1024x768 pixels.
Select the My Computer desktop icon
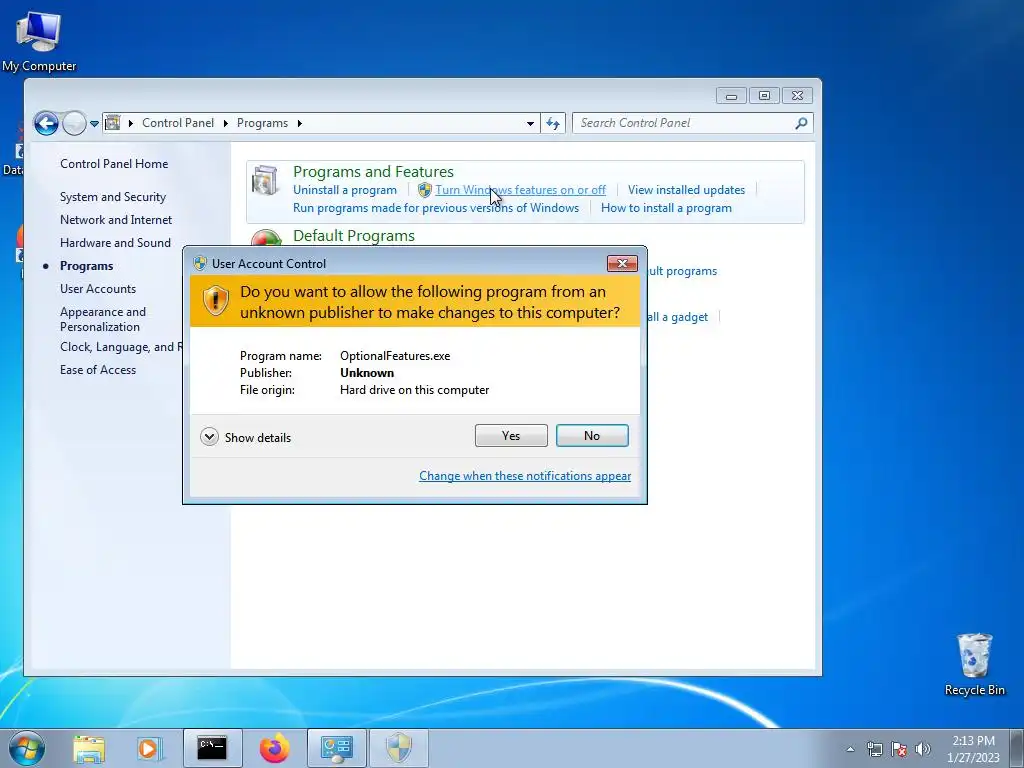click(x=39, y=40)
